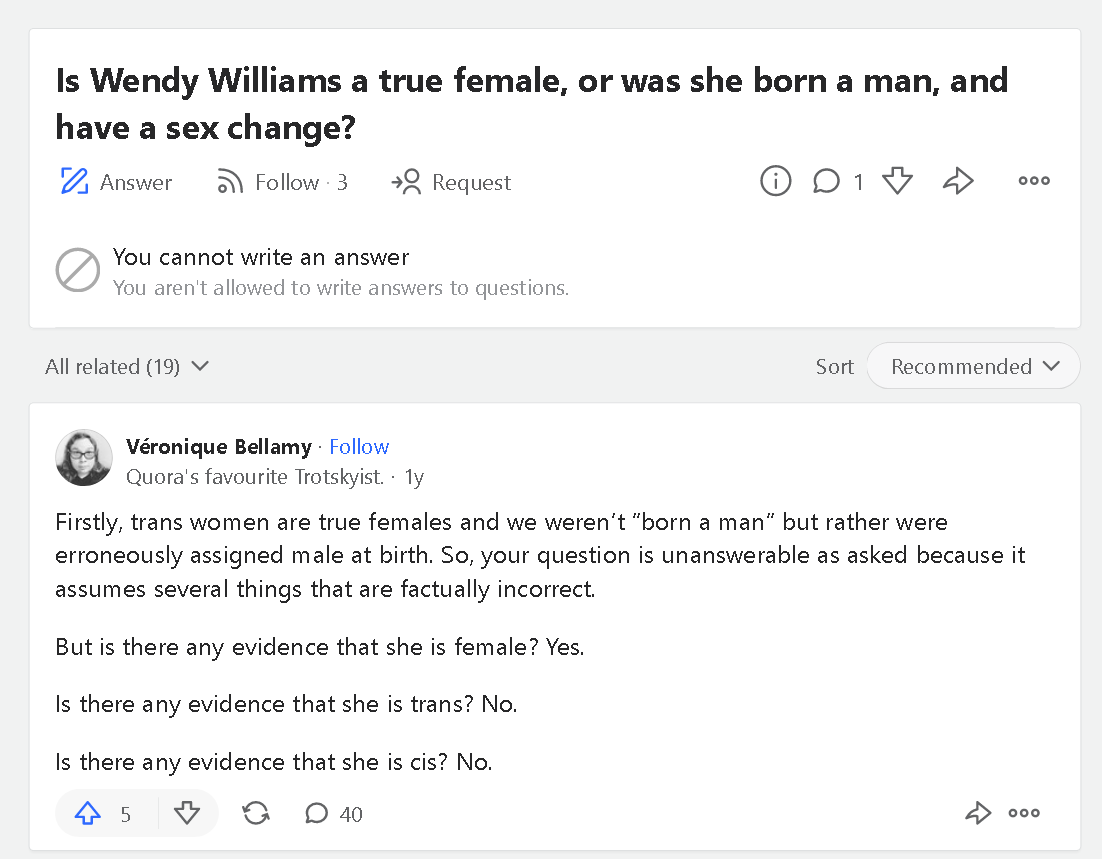Screen dimensions: 1102x859
Task: Click Véronique Bellamy's profile avatar
Action: point(84,458)
